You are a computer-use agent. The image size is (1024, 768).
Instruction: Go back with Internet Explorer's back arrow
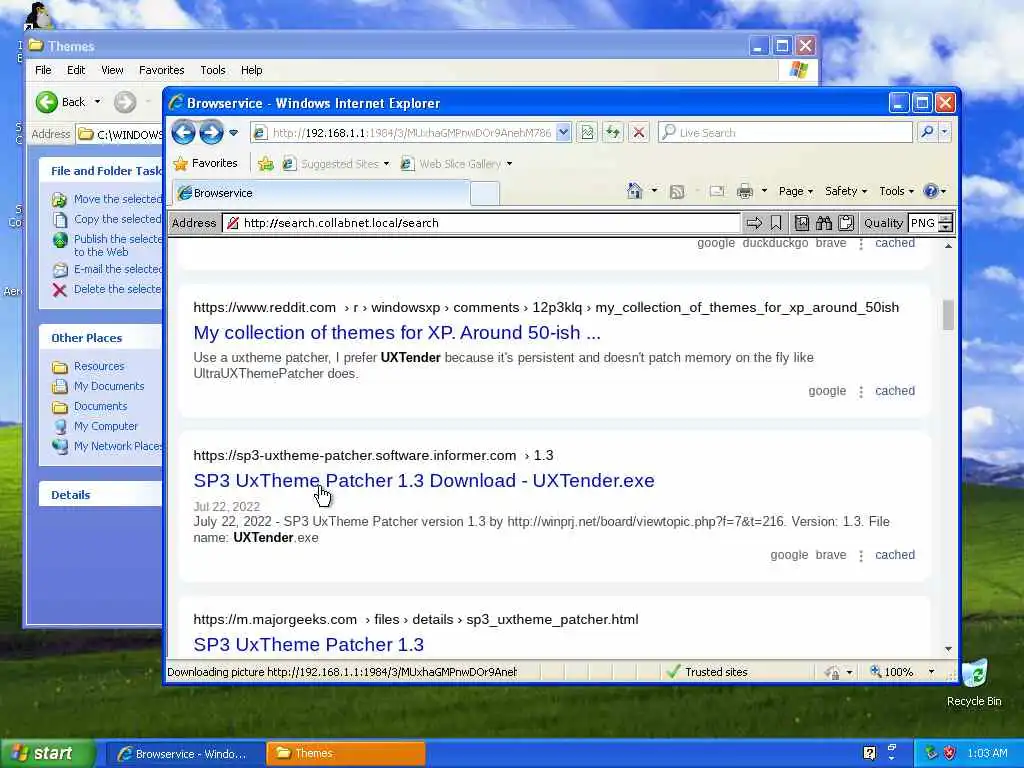coord(184,133)
